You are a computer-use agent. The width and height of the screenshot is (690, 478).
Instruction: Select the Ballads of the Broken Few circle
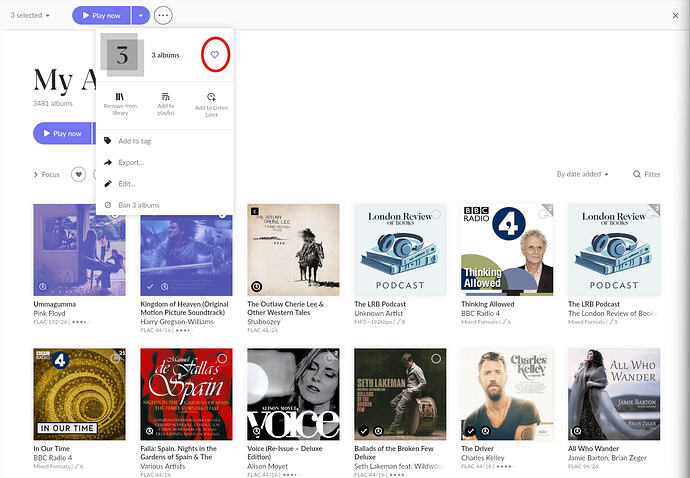click(x=436, y=358)
